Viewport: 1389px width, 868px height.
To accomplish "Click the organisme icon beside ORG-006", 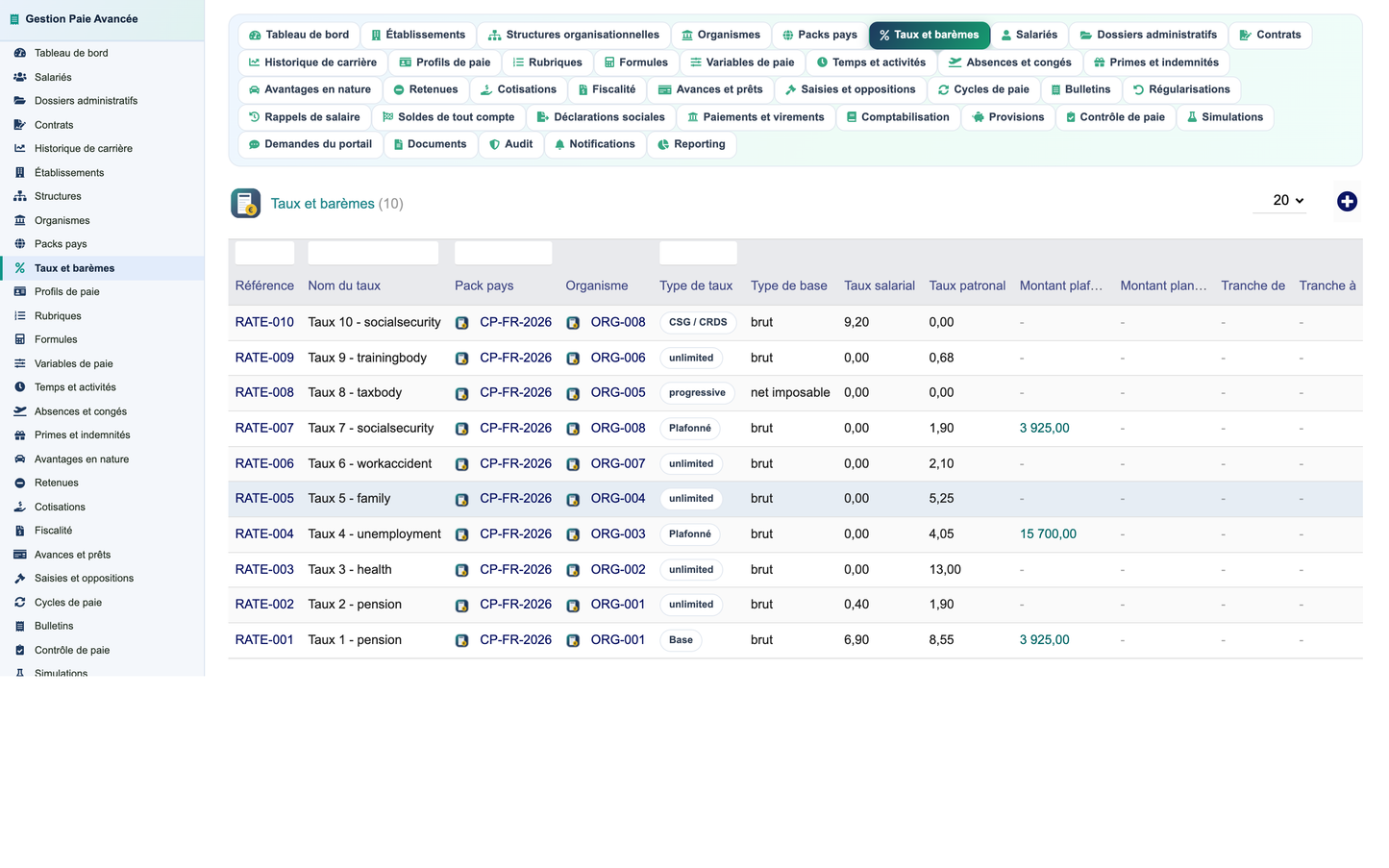I will tap(573, 359).
